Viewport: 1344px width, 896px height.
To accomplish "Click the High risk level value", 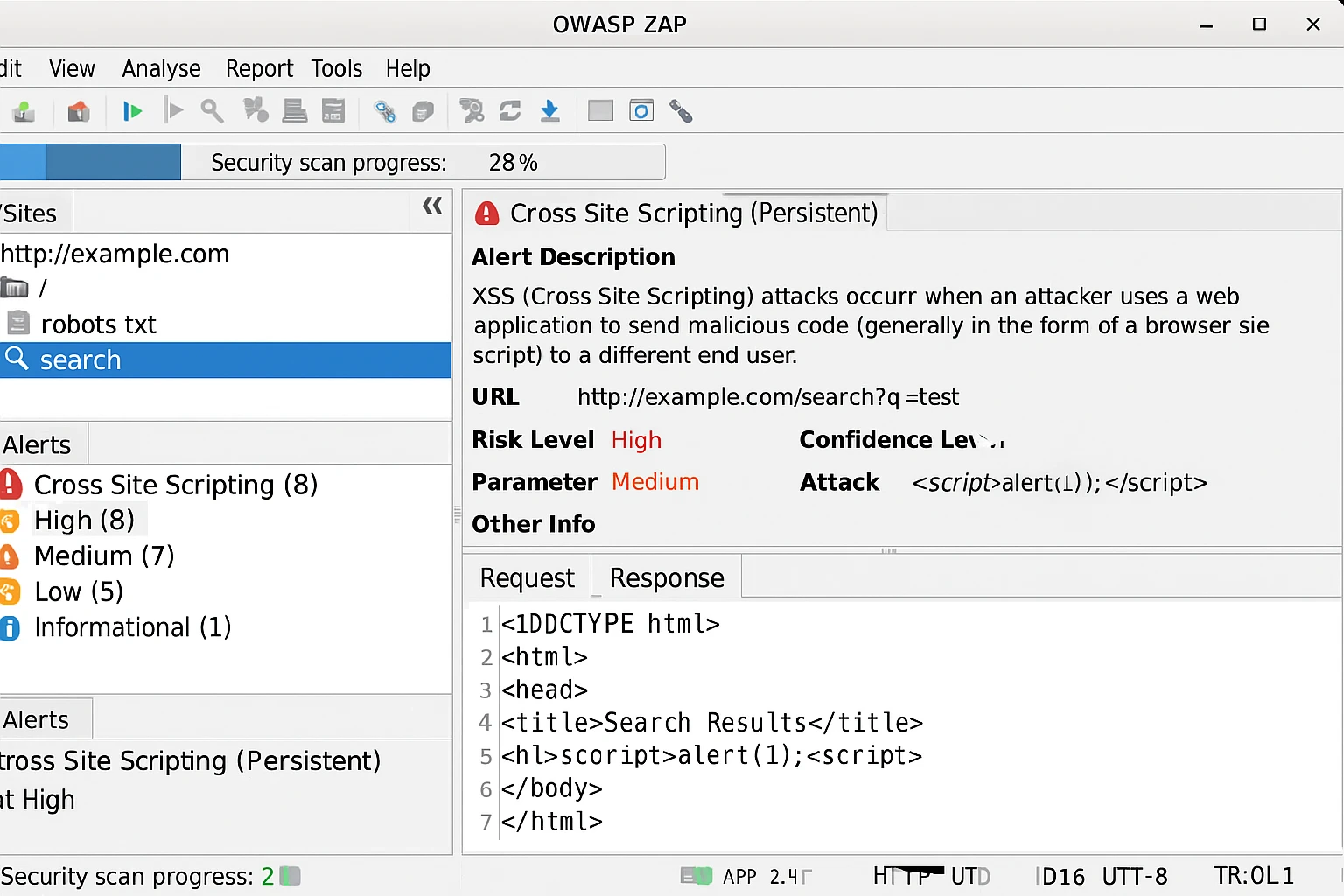I will tap(636, 440).
